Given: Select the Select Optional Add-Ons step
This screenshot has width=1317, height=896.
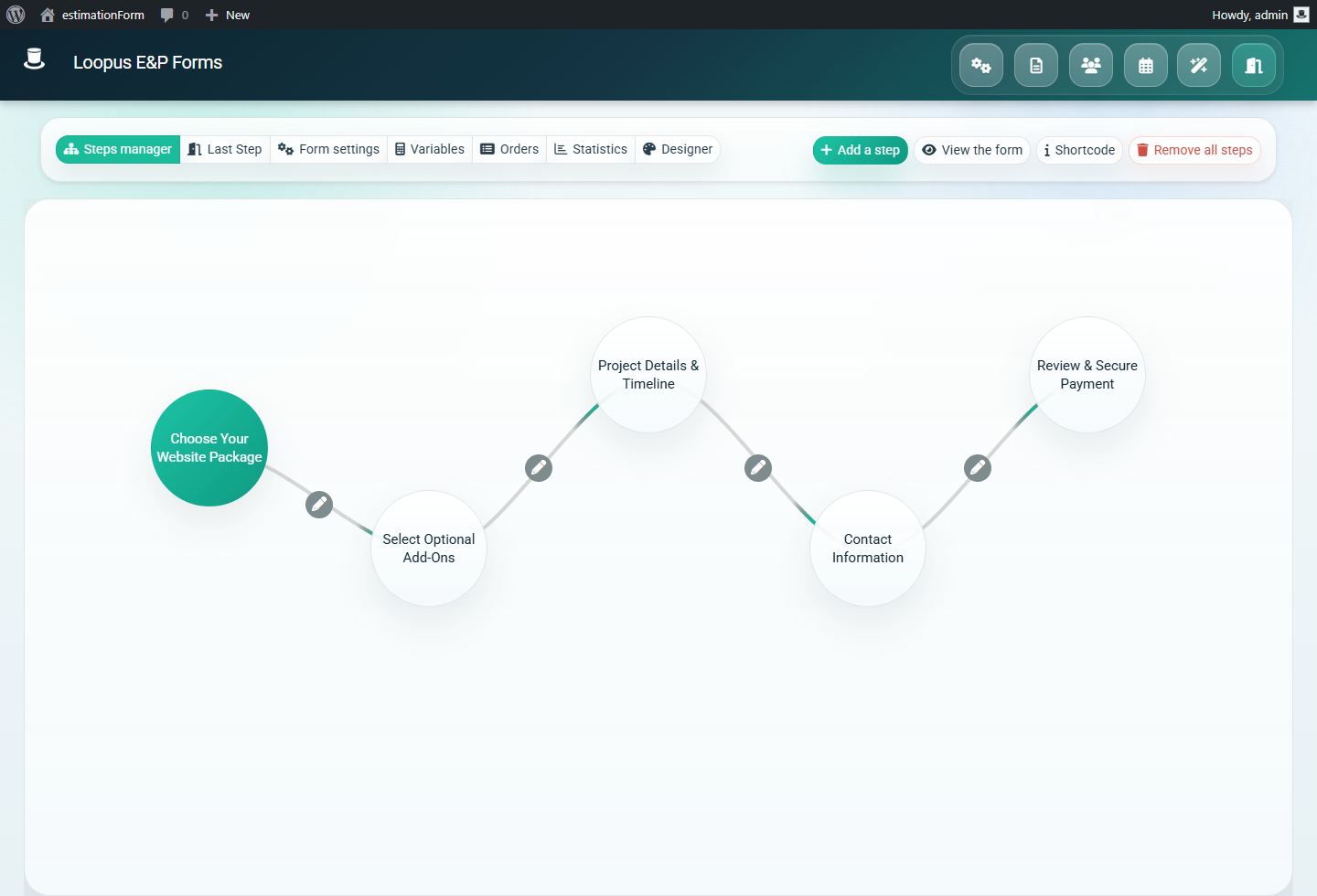Looking at the screenshot, I should point(429,549).
